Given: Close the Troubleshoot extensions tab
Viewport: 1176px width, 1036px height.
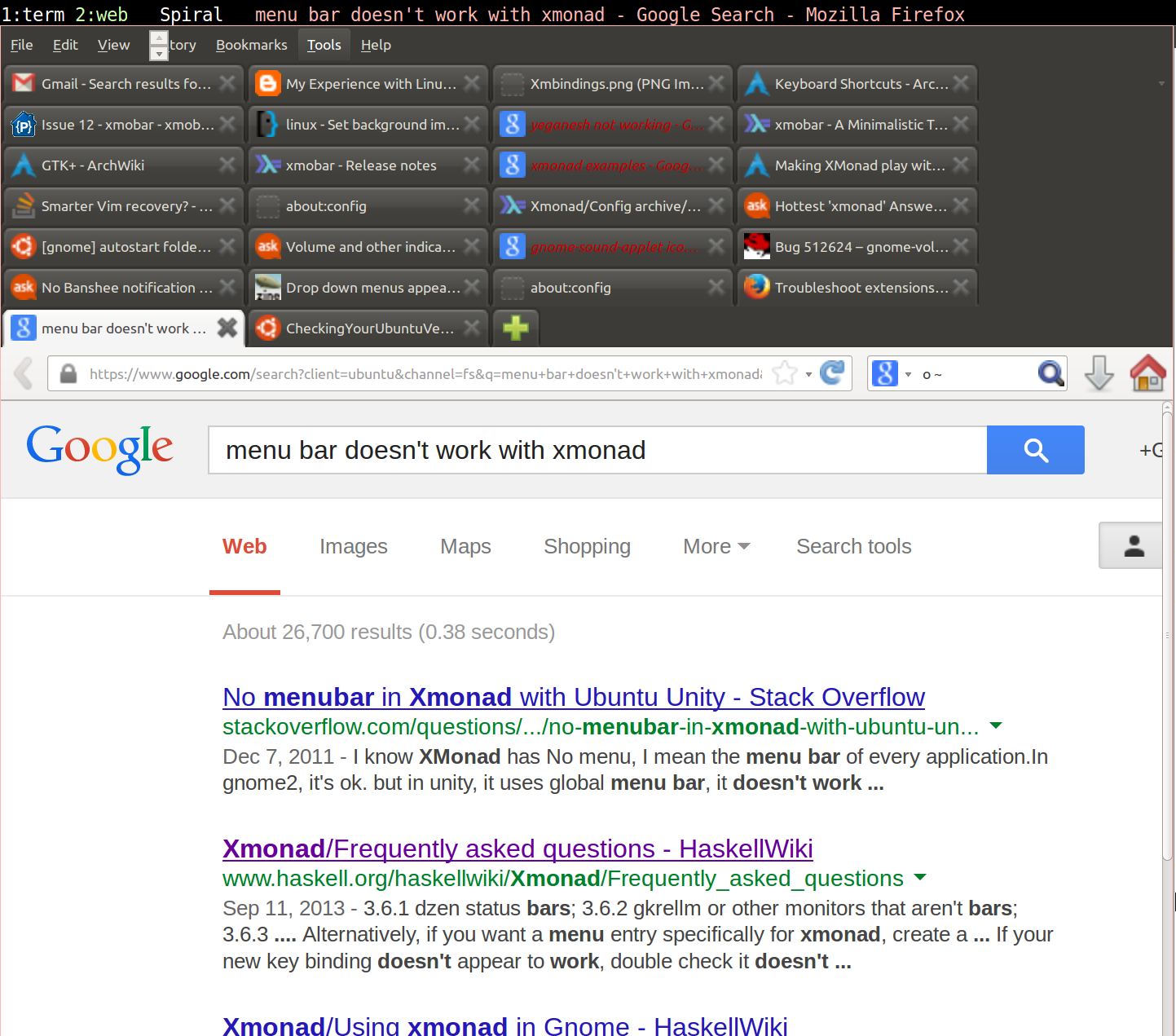Looking at the screenshot, I should pos(961,287).
